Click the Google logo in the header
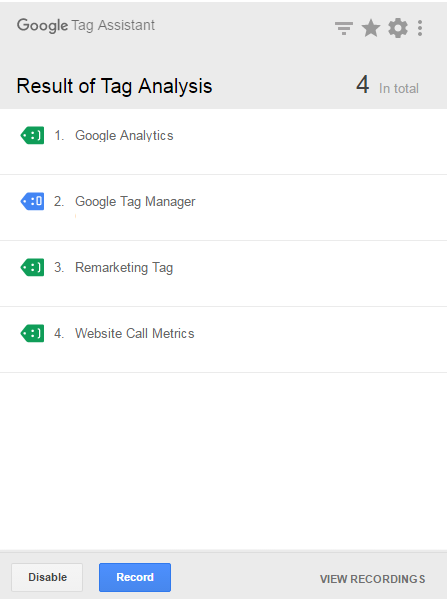448x599 pixels. [42, 26]
